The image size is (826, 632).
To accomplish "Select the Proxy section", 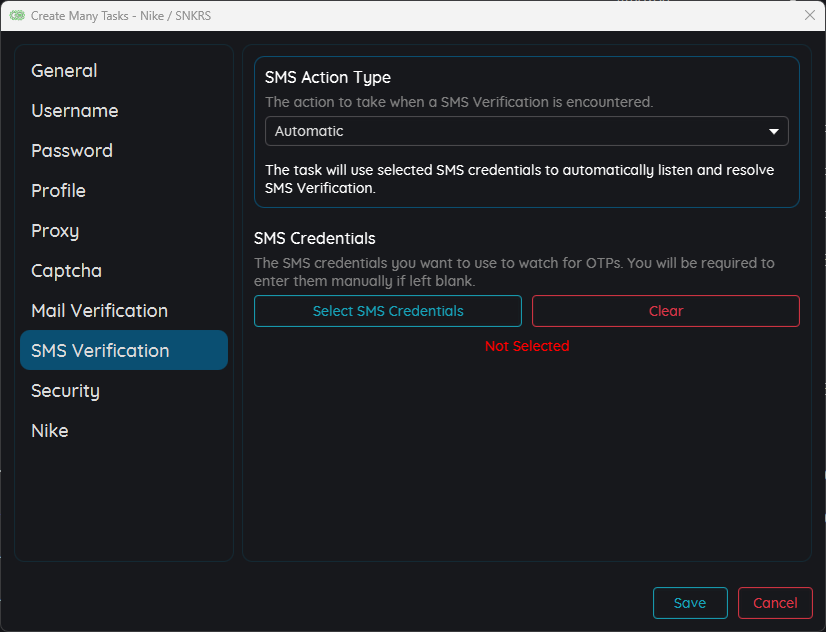I will [124, 231].
